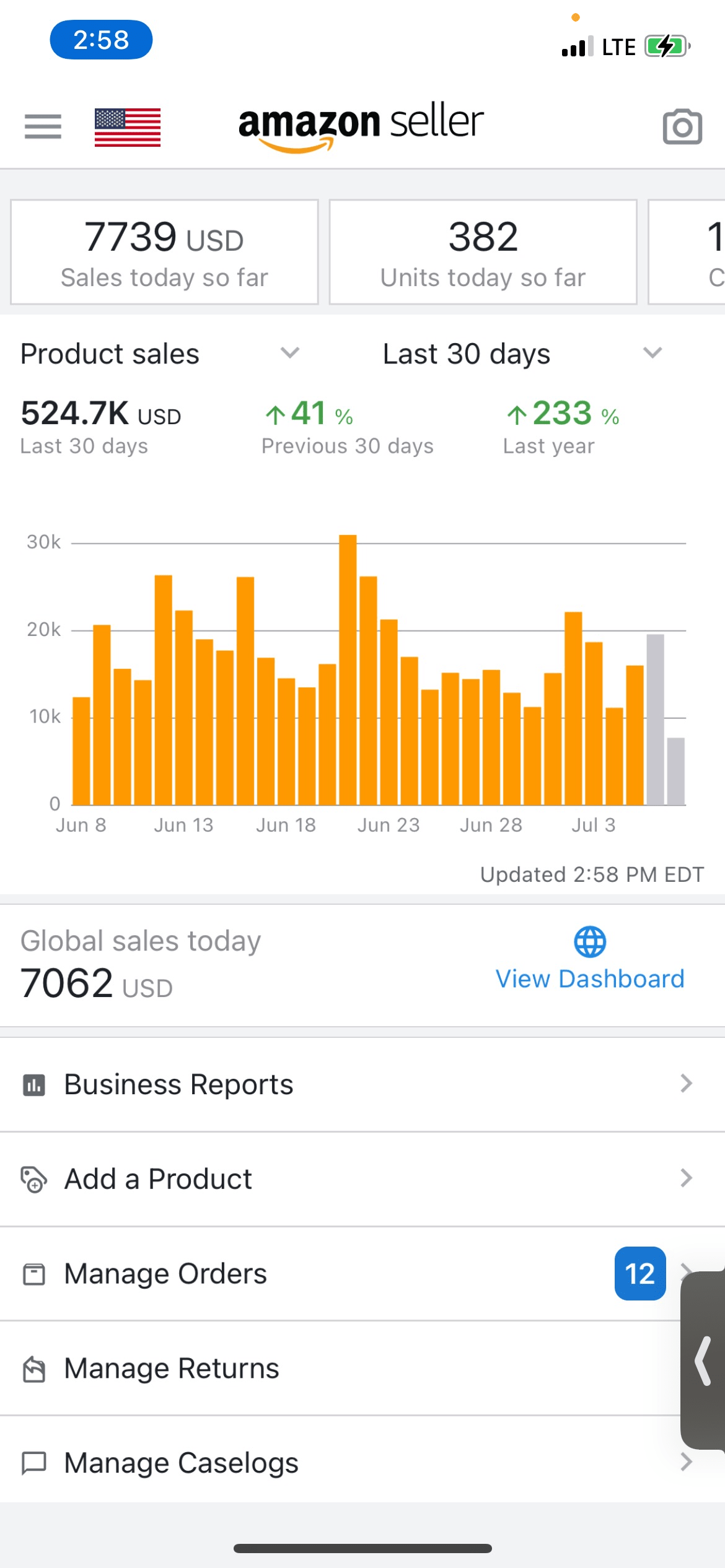Expand Business Reports with its chevron

(685, 1084)
